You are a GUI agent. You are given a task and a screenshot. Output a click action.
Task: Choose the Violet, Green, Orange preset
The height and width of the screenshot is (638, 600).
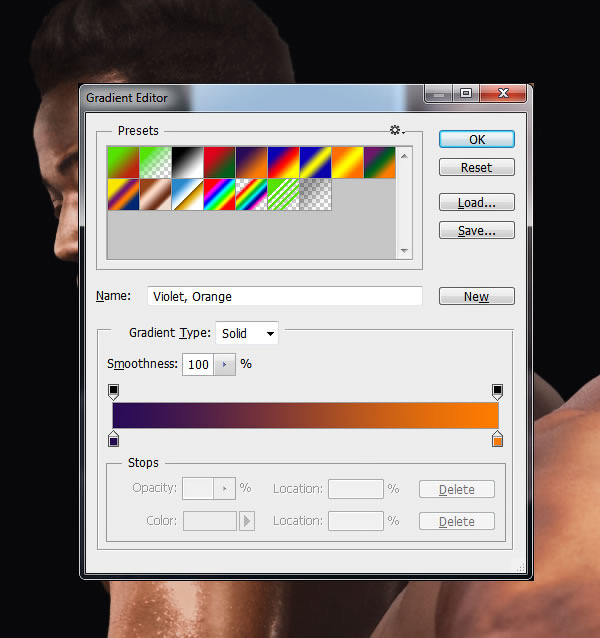pyautogui.click(x=380, y=163)
